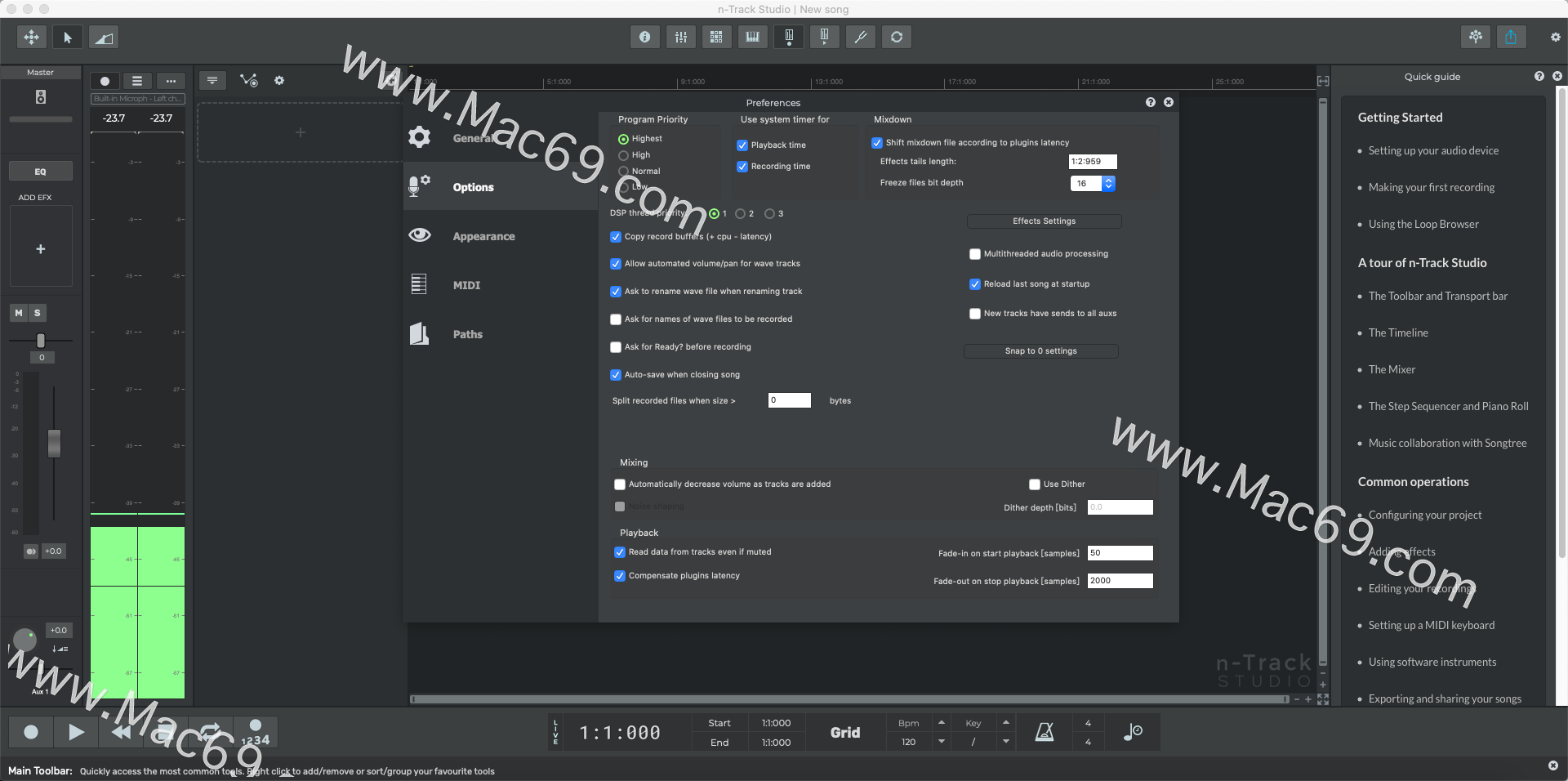1568x781 pixels.
Task: Open the song info toolbar icon
Action: [x=644, y=37]
